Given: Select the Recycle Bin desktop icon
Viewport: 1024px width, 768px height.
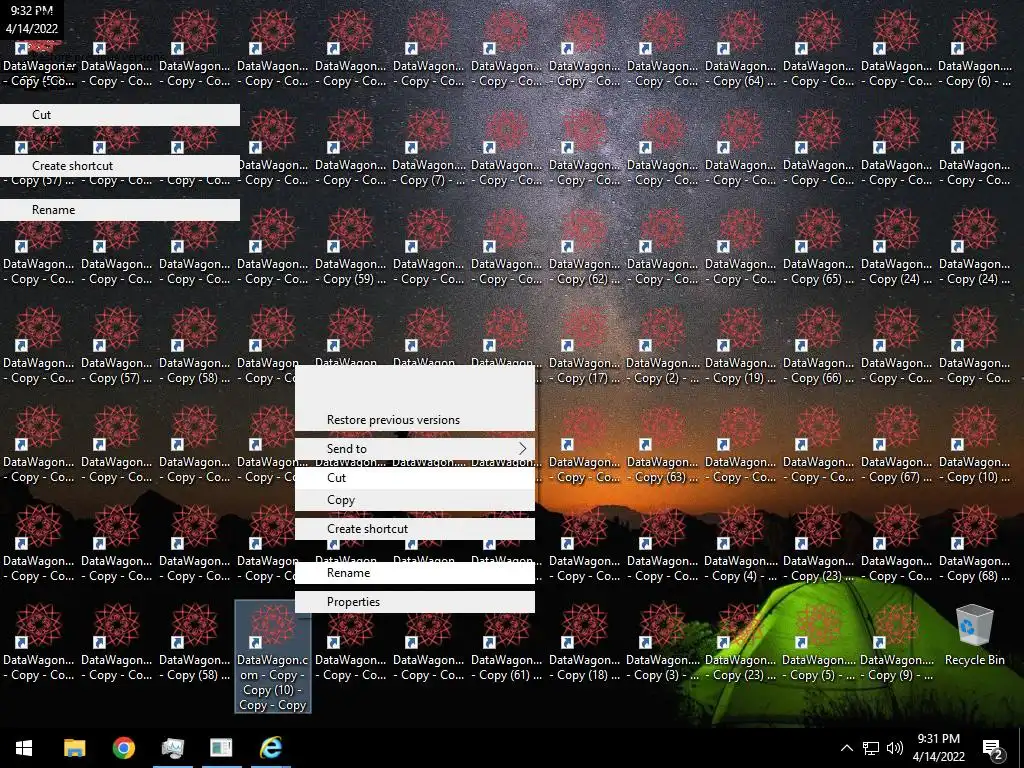Looking at the screenshot, I should point(974,635).
